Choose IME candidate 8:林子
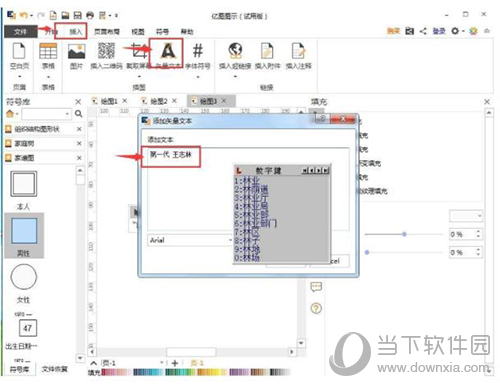The image size is (500, 386). (x=247, y=240)
